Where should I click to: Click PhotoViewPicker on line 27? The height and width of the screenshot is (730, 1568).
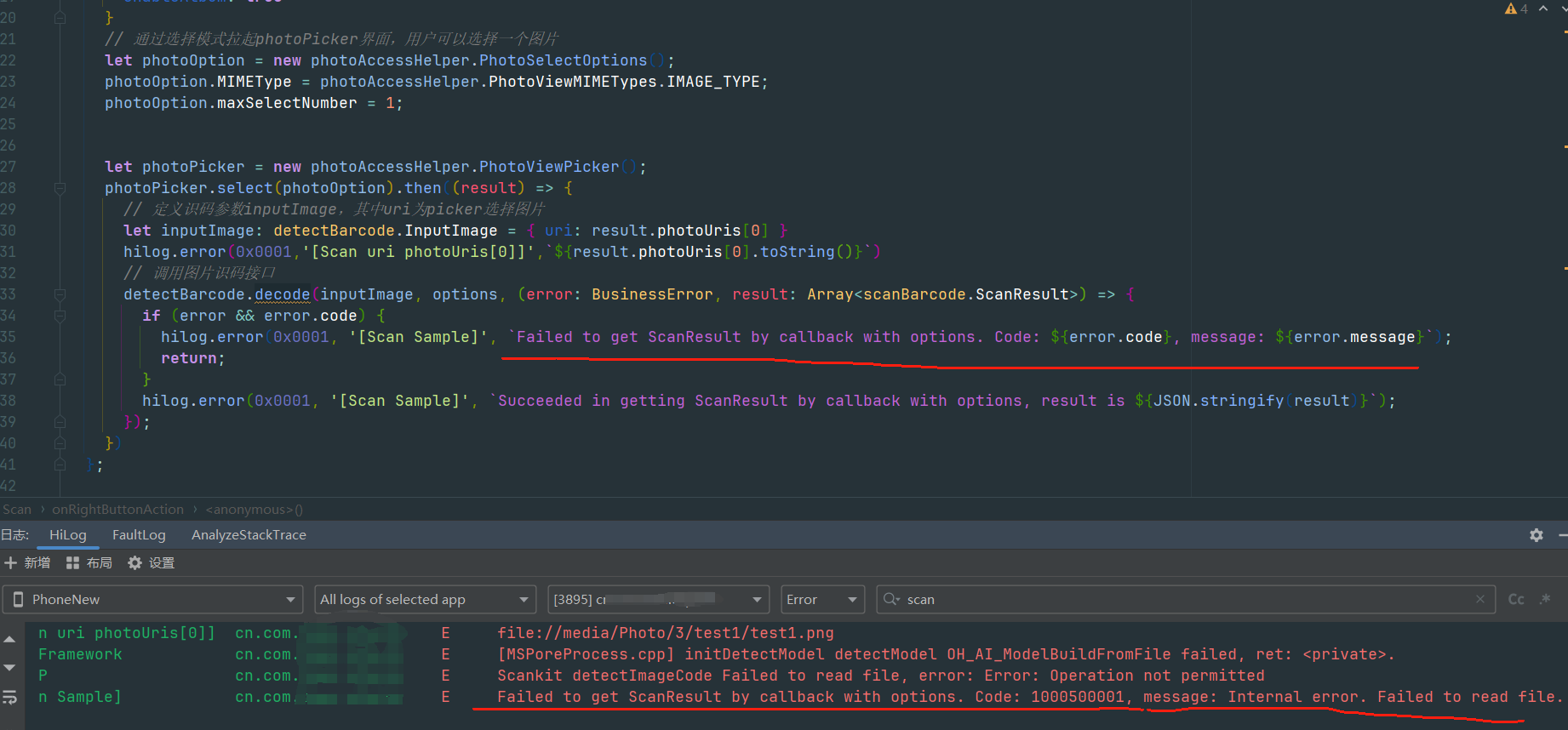[549, 167]
